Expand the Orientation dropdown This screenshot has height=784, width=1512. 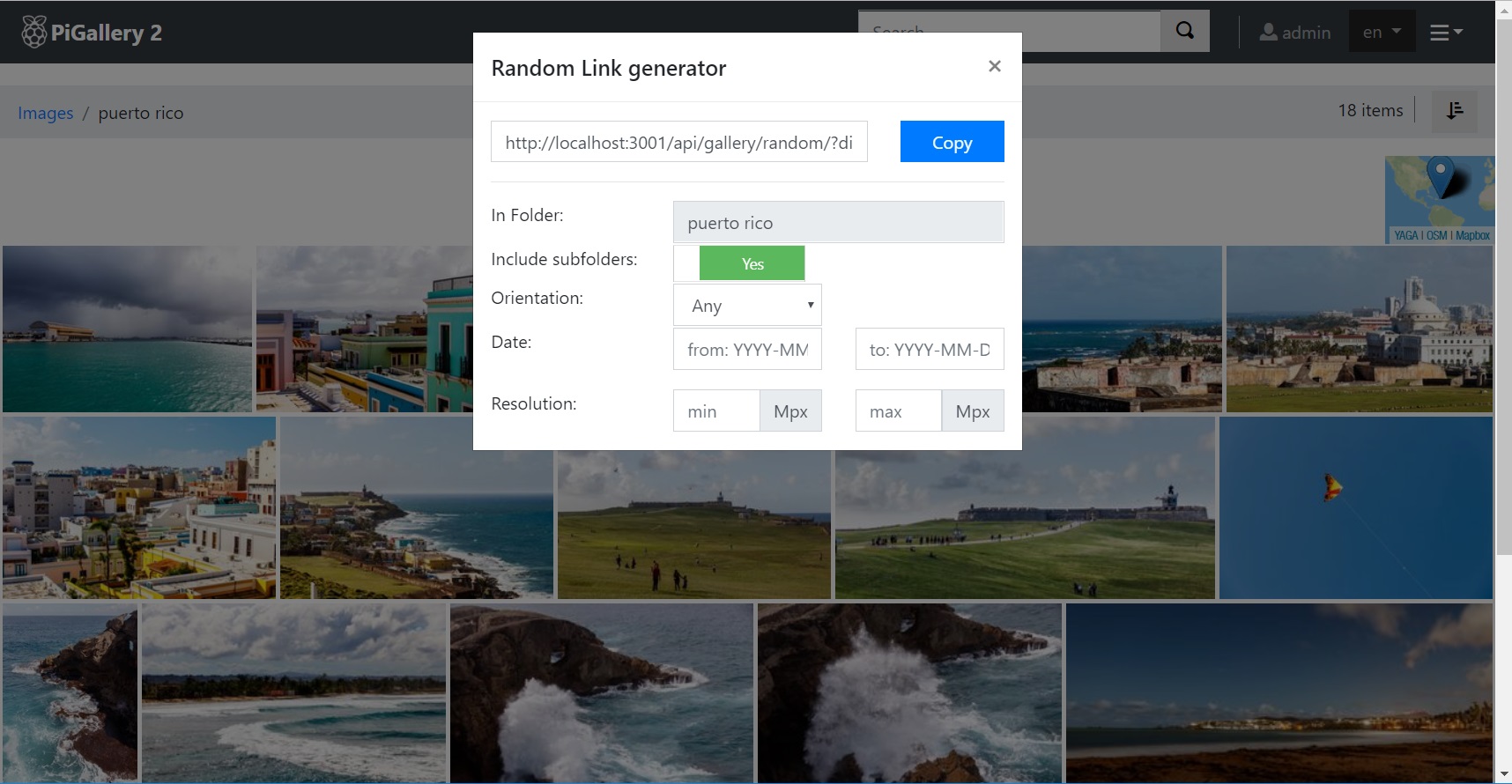coord(747,306)
